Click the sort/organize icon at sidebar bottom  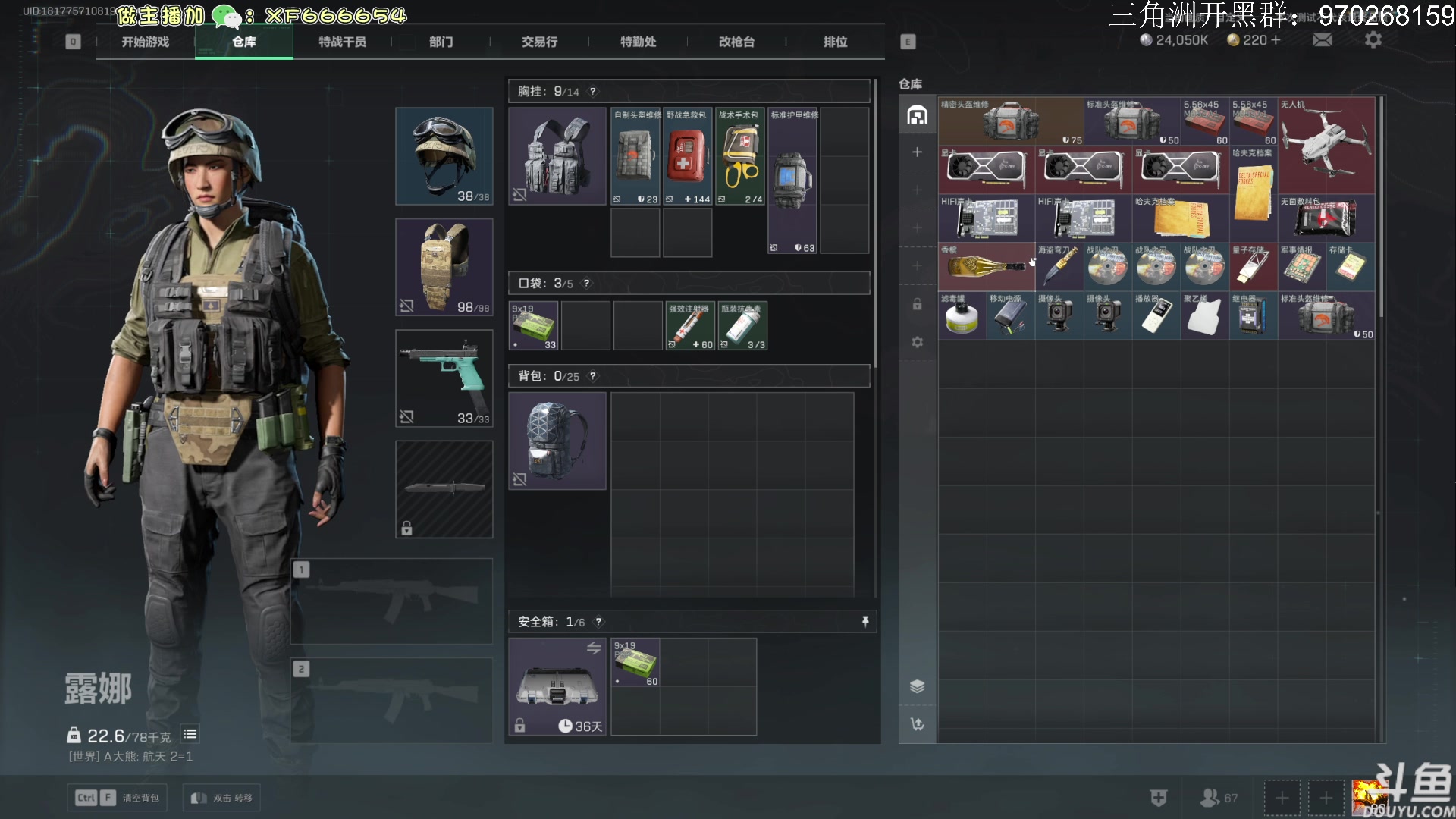pos(917,724)
